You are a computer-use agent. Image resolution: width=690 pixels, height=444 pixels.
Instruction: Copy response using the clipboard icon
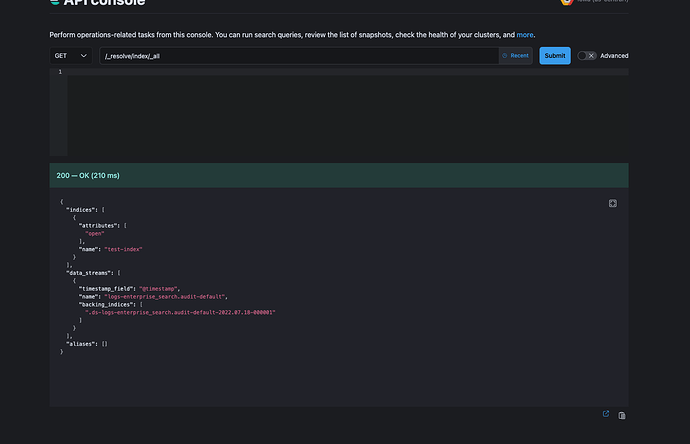tap(622, 415)
